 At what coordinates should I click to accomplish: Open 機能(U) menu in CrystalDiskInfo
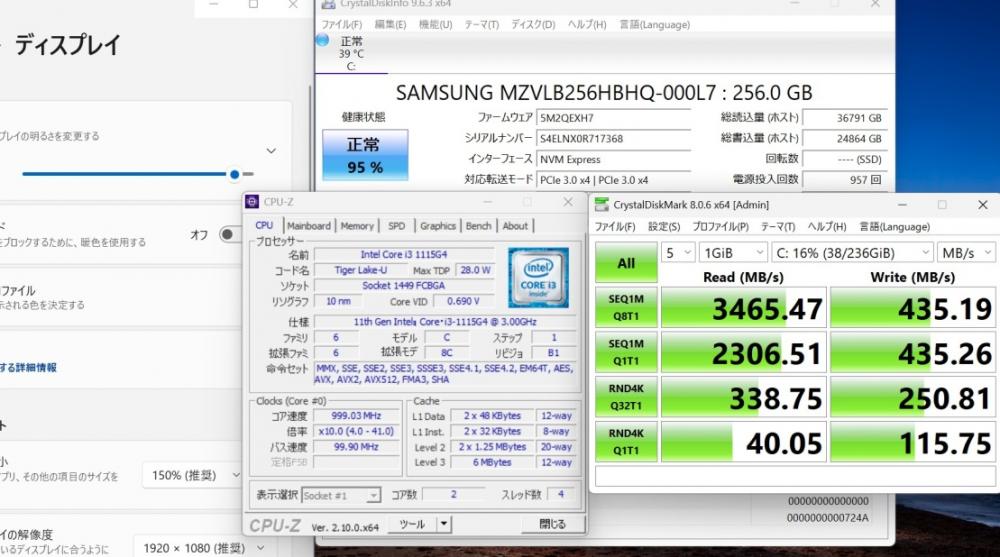point(435,25)
